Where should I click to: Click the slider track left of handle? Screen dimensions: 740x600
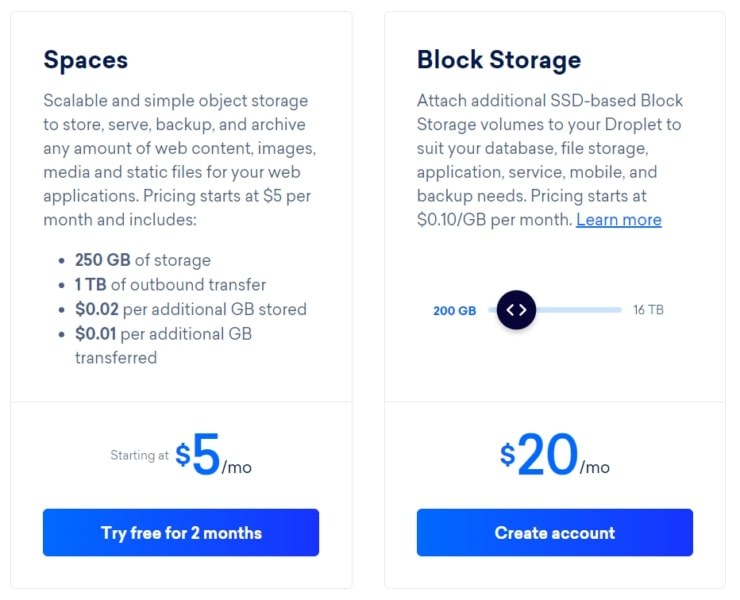[x=493, y=310]
